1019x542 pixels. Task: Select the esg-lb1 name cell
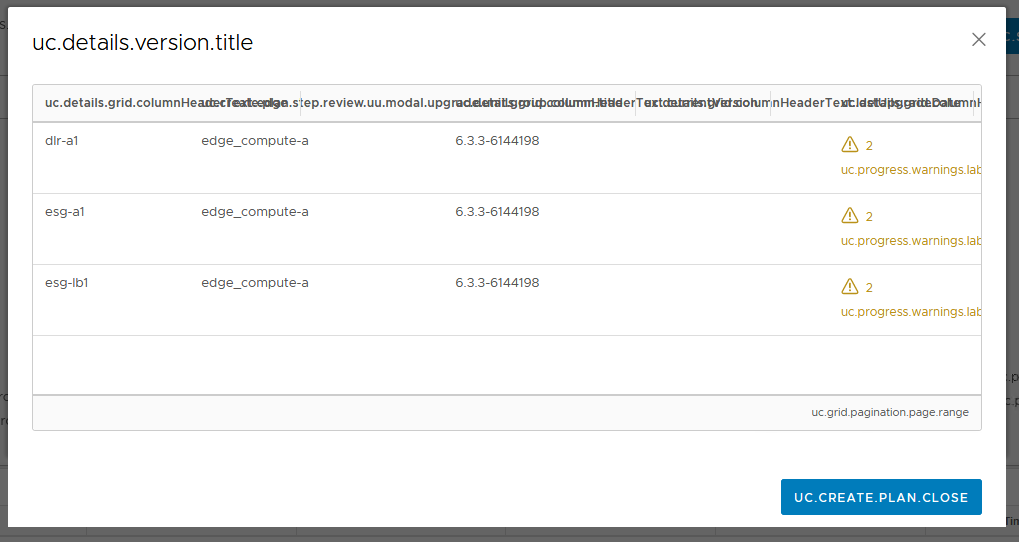pos(67,283)
